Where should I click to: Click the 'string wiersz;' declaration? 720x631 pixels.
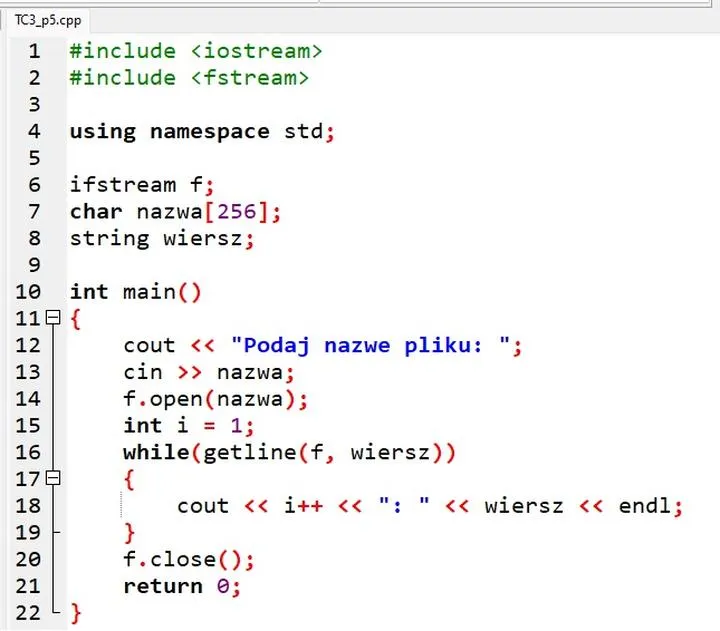(162, 239)
